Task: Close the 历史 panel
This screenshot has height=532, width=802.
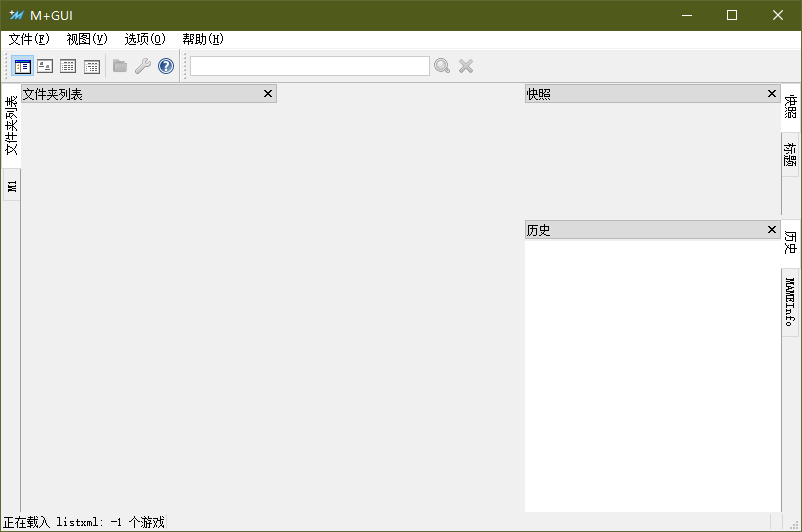Action: [772, 230]
